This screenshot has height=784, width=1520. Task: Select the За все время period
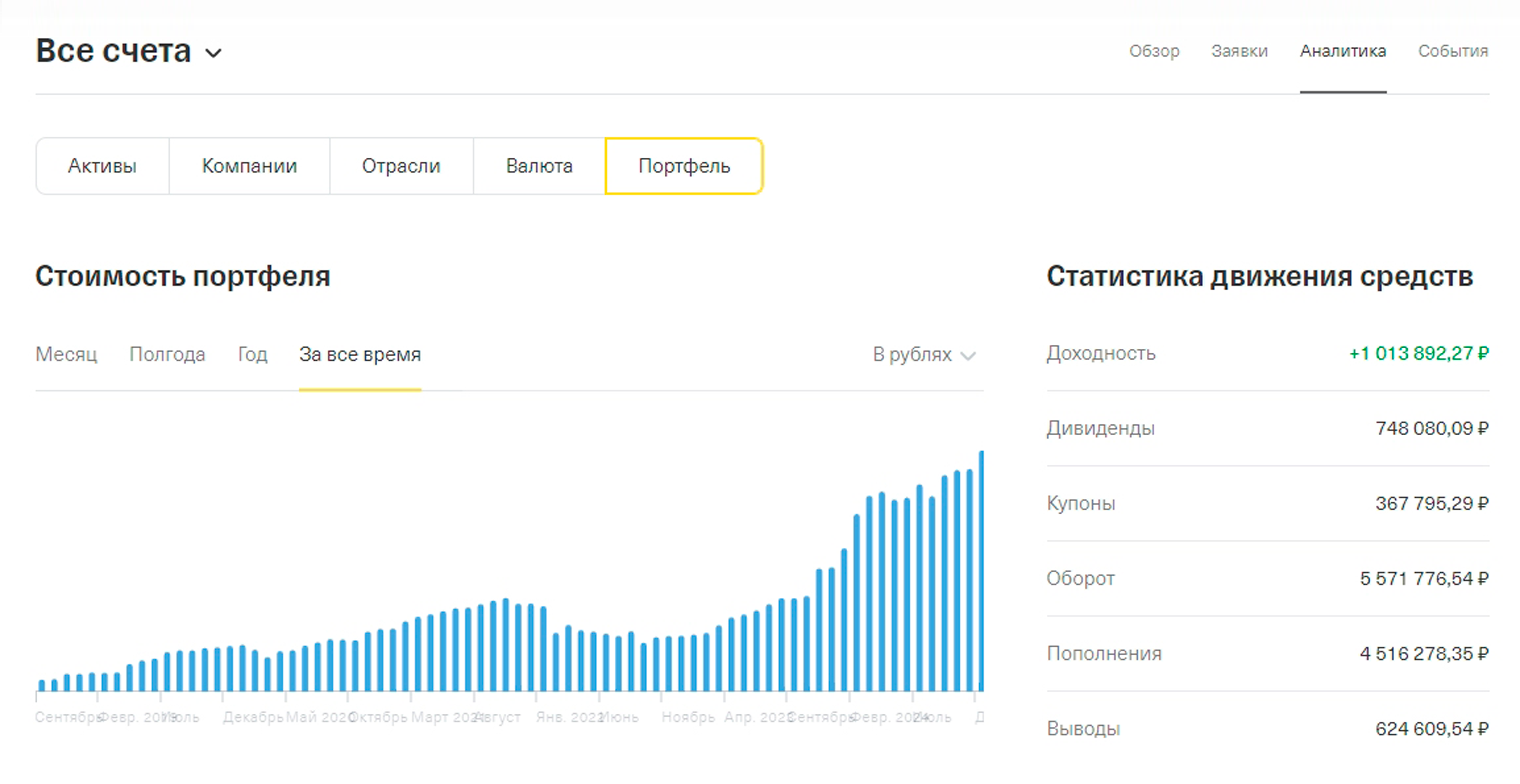(360, 355)
